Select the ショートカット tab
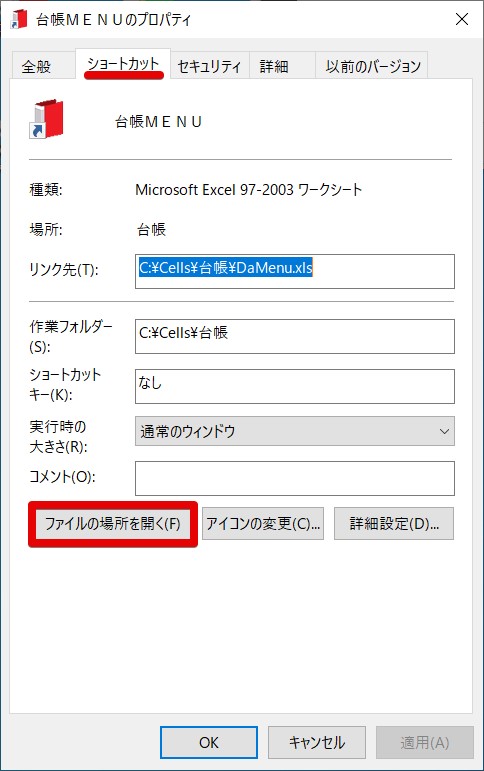This screenshot has height=771, width=484. tap(123, 64)
